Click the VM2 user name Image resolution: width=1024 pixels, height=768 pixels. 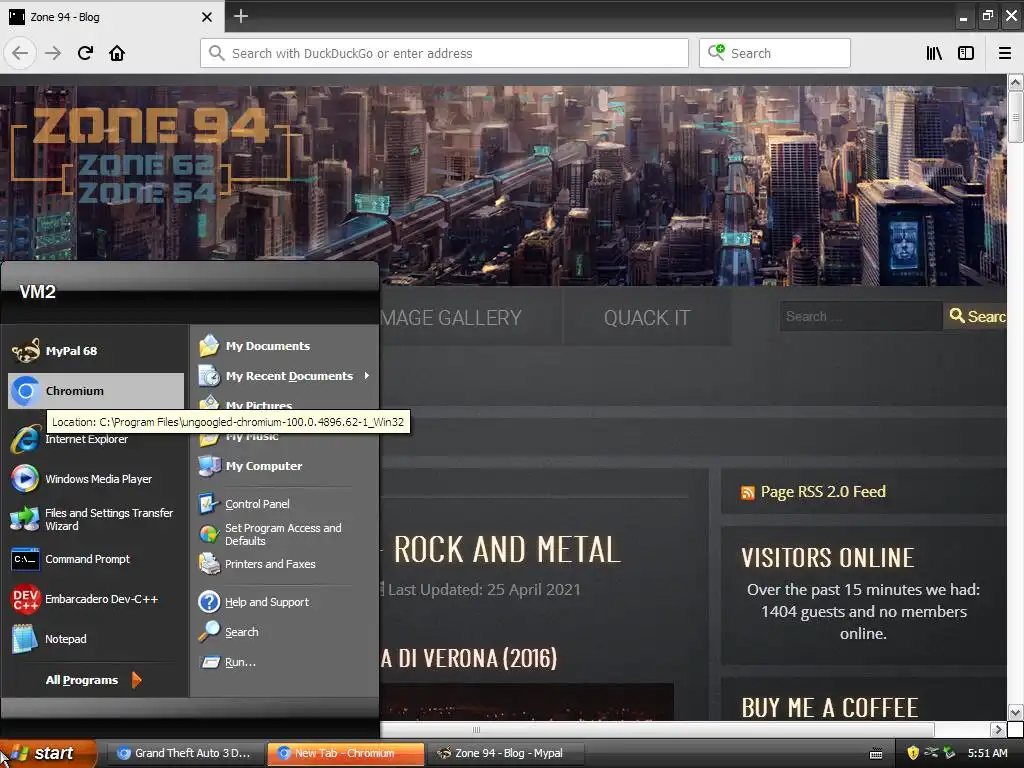click(x=37, y=291)
